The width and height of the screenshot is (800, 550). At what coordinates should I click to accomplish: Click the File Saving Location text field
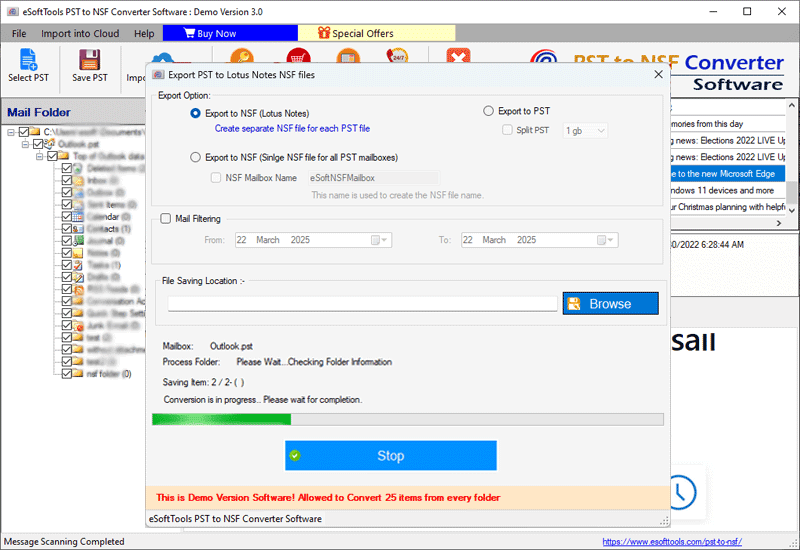[x=362, y=304]
